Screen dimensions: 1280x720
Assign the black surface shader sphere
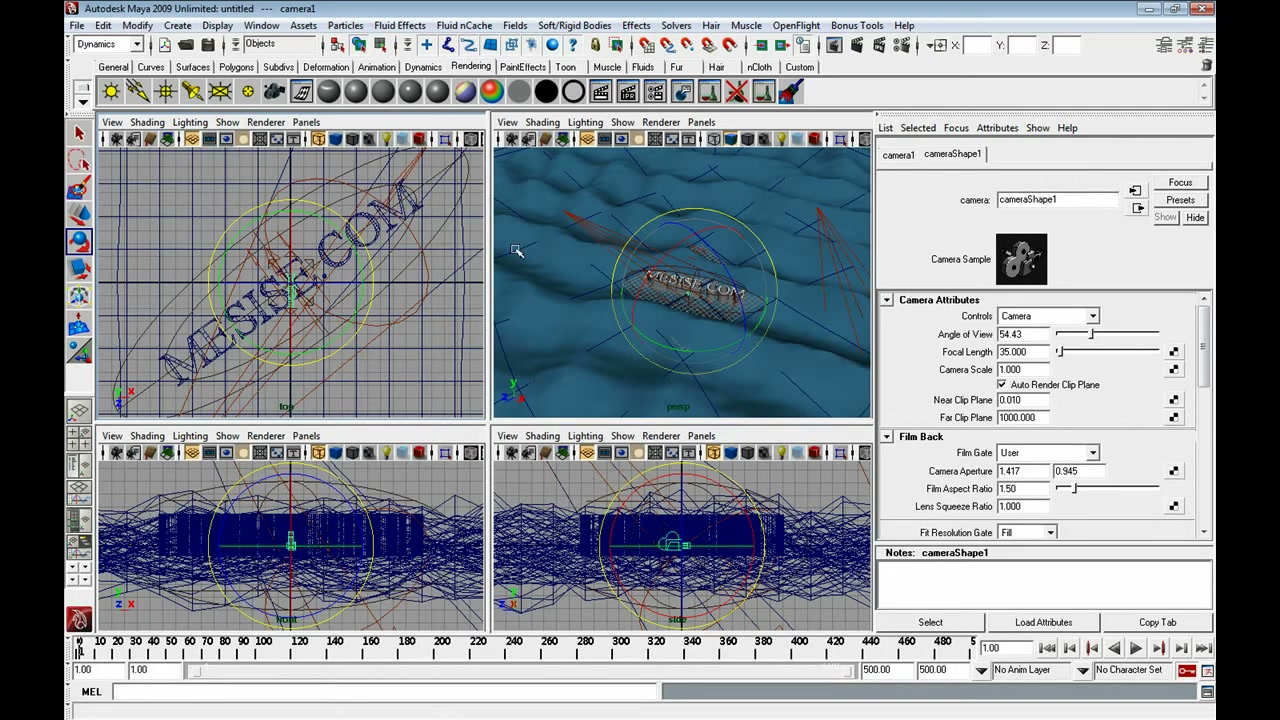point(546,92)
